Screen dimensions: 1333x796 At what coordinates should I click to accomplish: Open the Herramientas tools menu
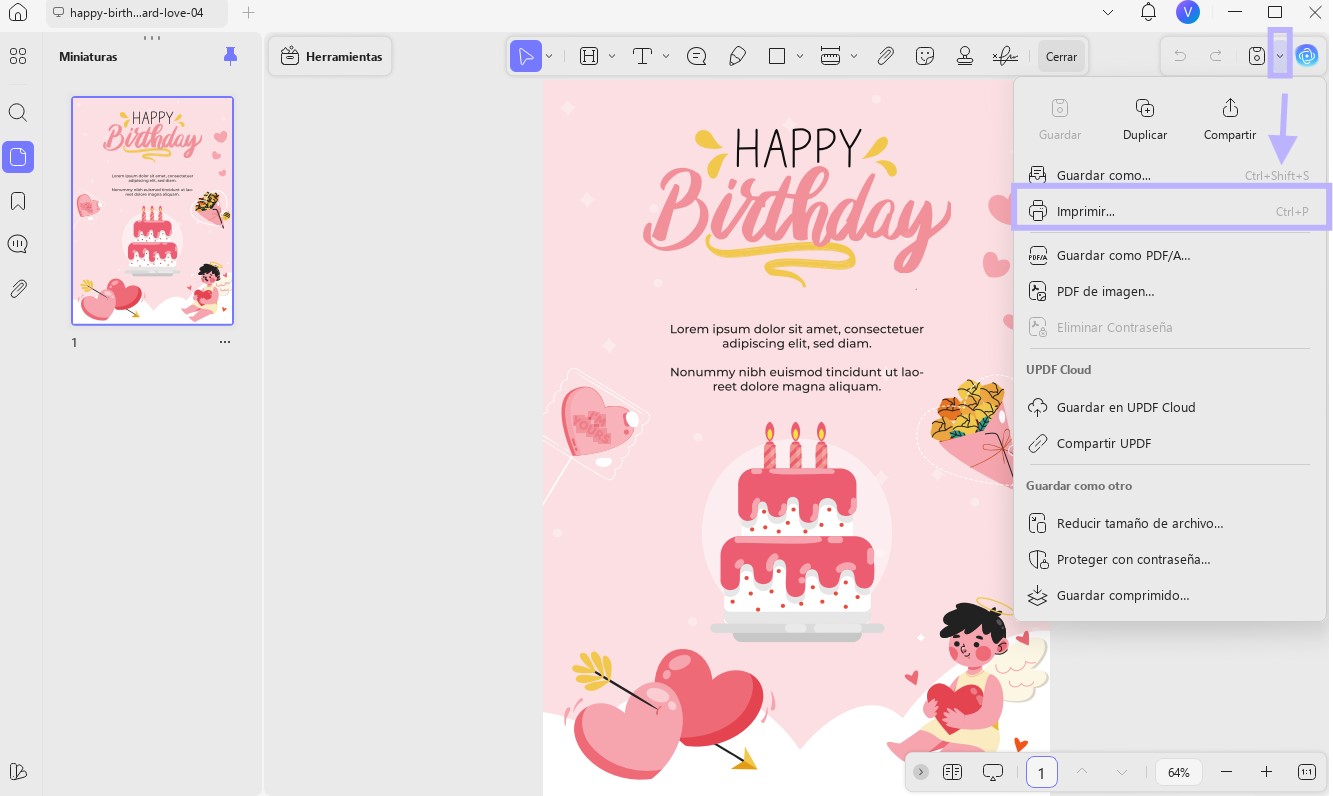(x=332, y=57)
